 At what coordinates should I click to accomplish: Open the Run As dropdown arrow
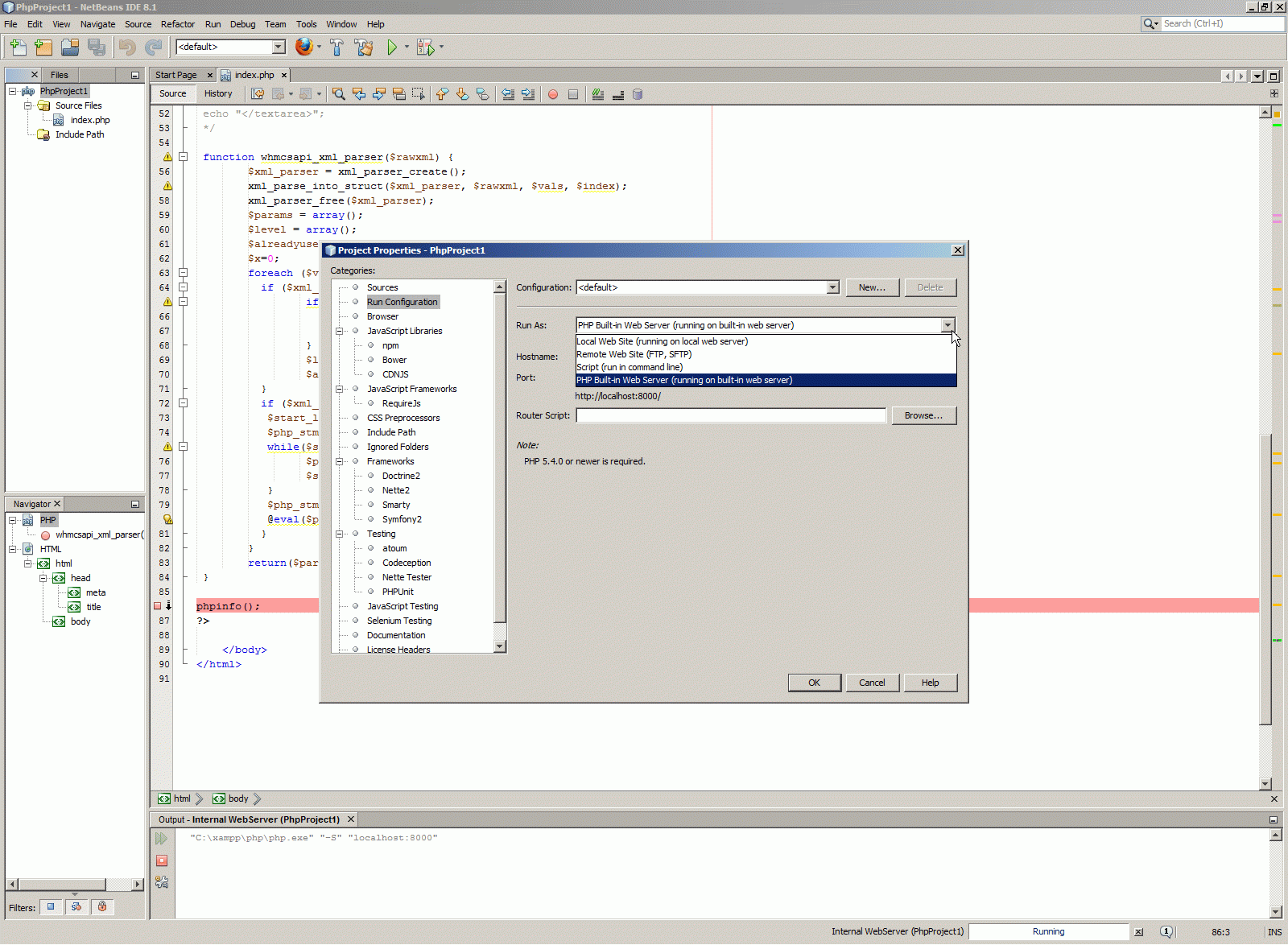pyautogui.click(x=948, y=325)
